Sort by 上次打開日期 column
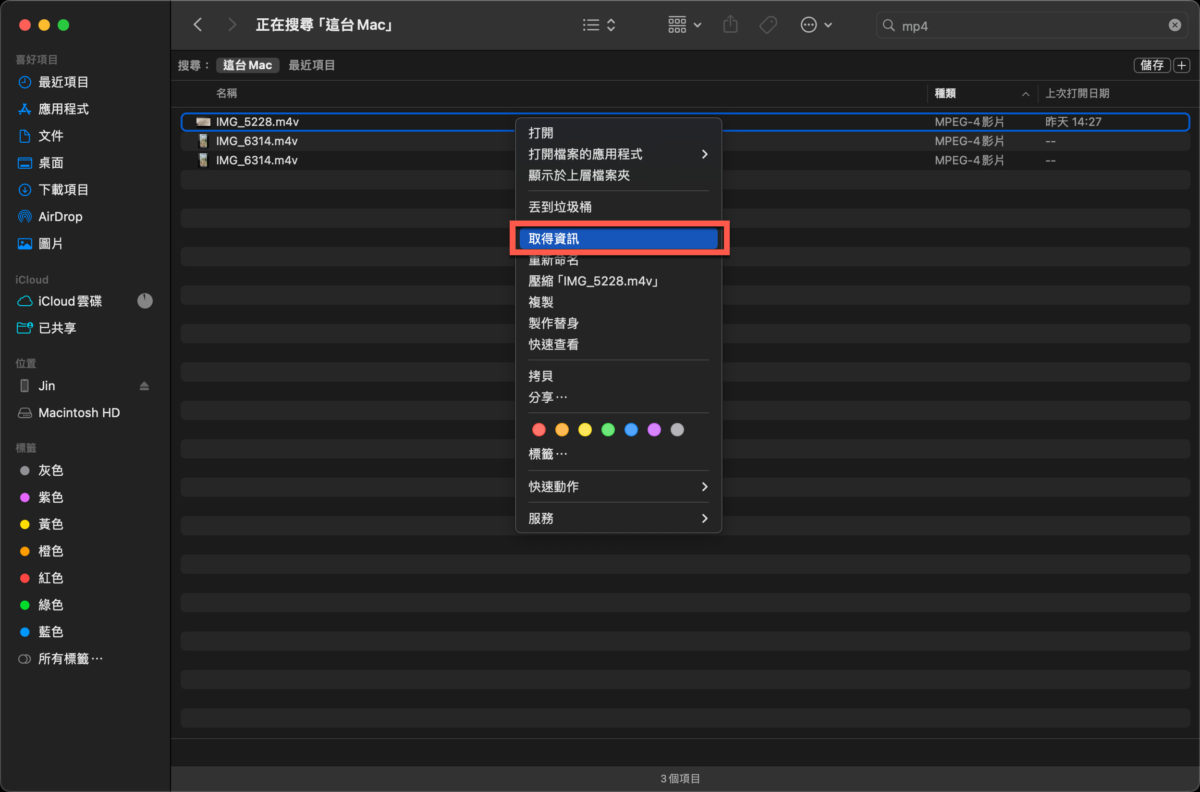The height and width of the screenshot is (792, 1200). (1077, 93)
